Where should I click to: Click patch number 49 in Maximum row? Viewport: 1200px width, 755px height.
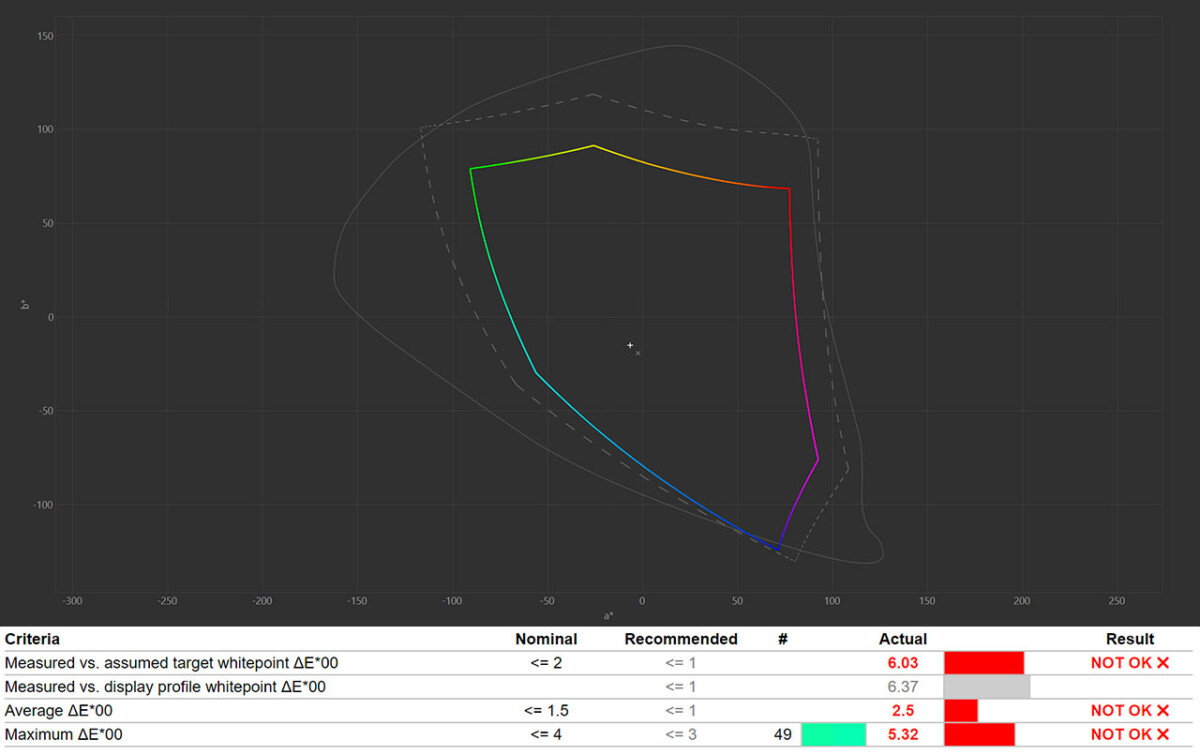pos(783,735)
